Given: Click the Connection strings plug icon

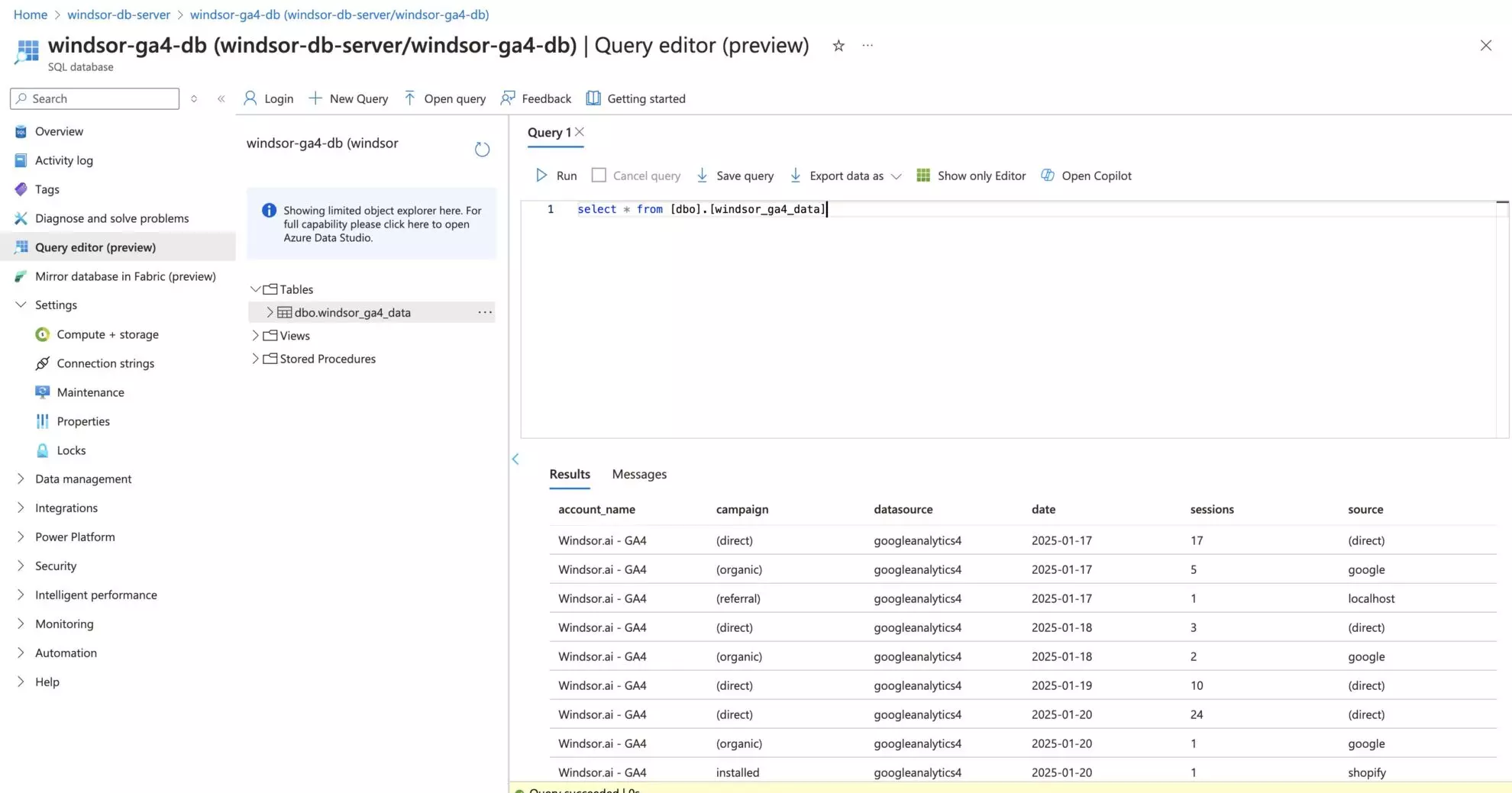Looking at the screenshot, I should pos(43,363).
